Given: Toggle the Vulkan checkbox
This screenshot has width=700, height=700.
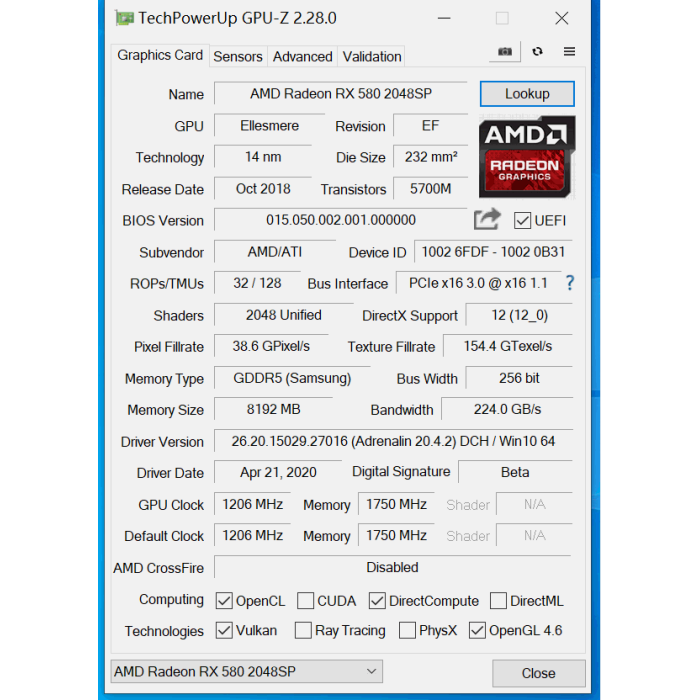Looking at the screenshot, I should pyautogui.click(x=224, y=630).
